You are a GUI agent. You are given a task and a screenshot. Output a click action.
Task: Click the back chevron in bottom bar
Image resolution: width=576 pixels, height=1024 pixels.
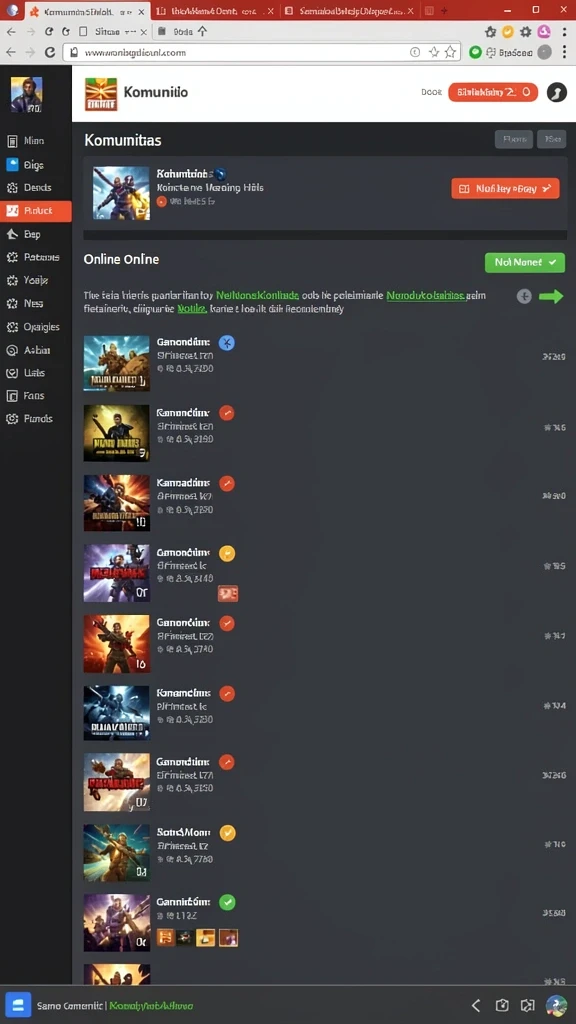(x=476, y=1005)
